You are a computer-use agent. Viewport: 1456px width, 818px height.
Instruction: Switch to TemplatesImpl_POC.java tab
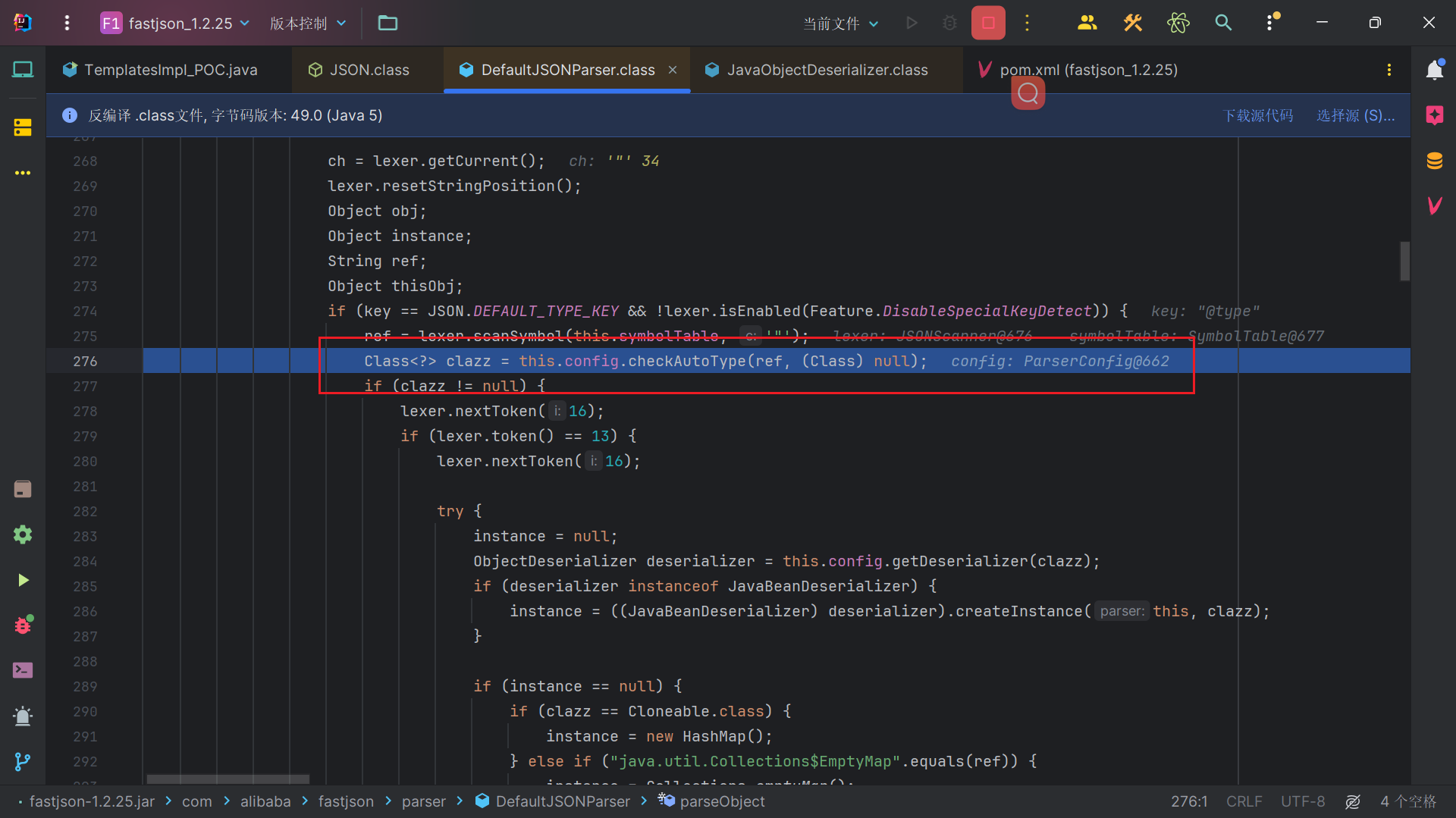[169, 70]
